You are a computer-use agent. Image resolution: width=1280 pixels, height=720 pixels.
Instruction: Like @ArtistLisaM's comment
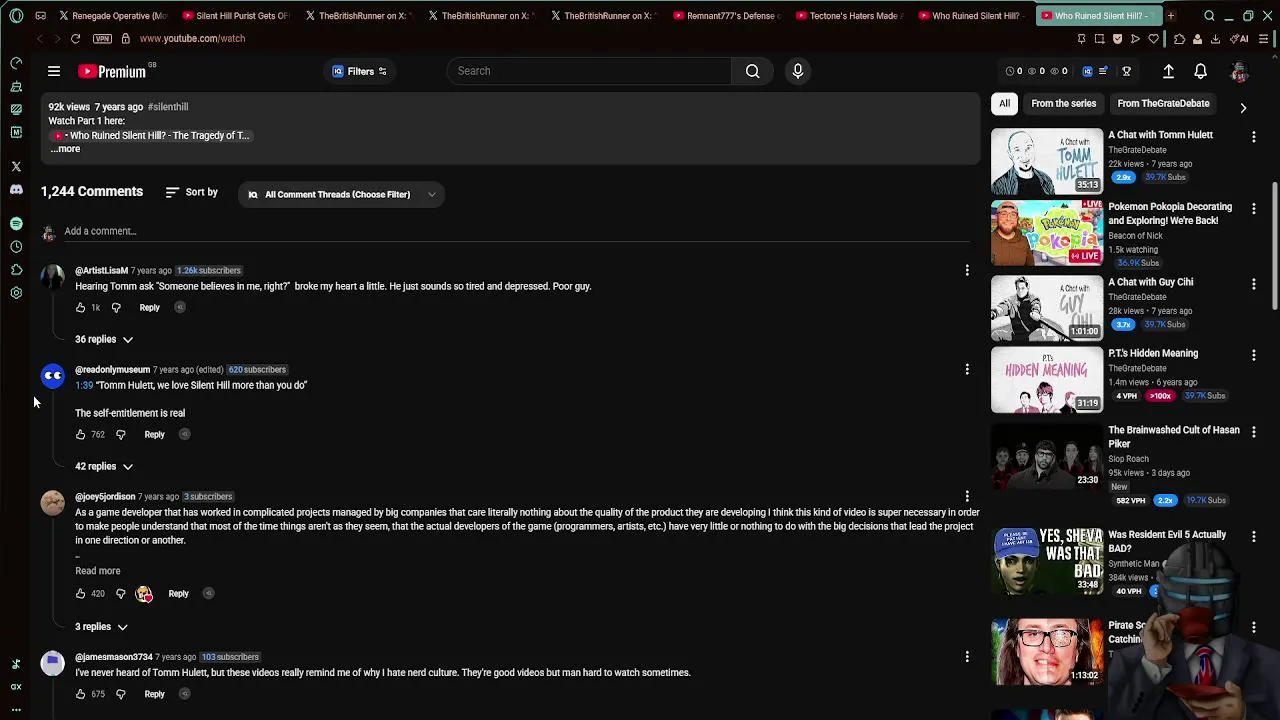point(81,308)
